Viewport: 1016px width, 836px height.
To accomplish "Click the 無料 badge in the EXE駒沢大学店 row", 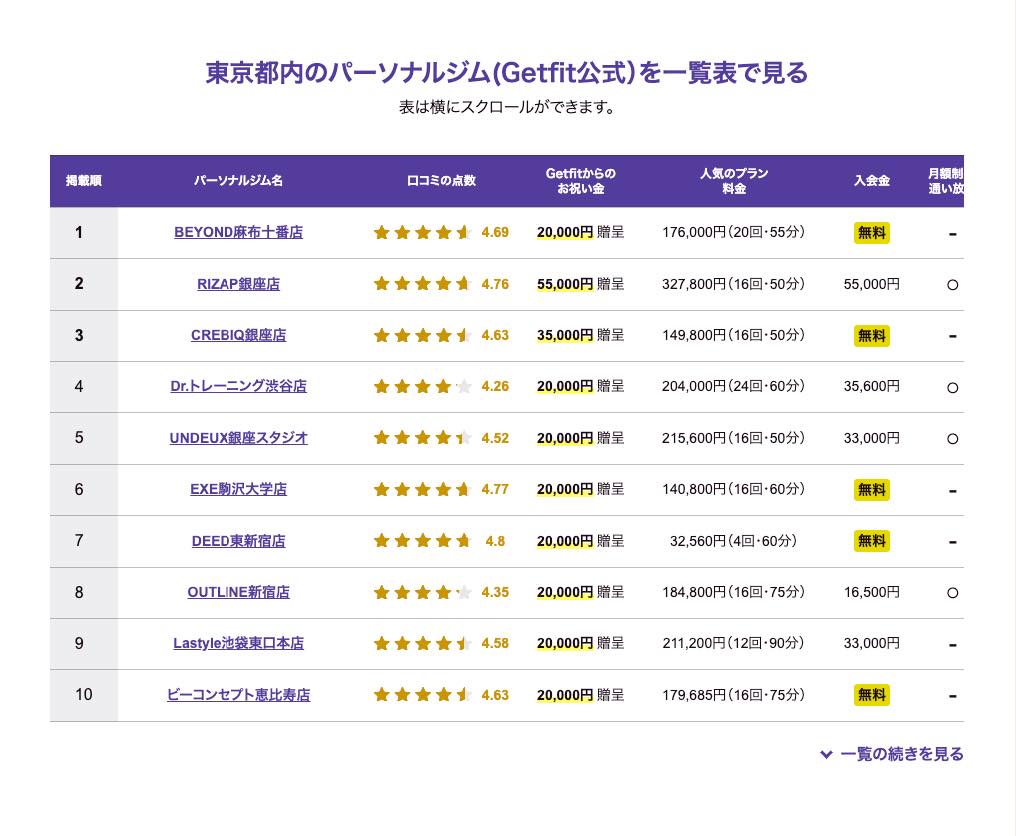I will tap(872, 490).
